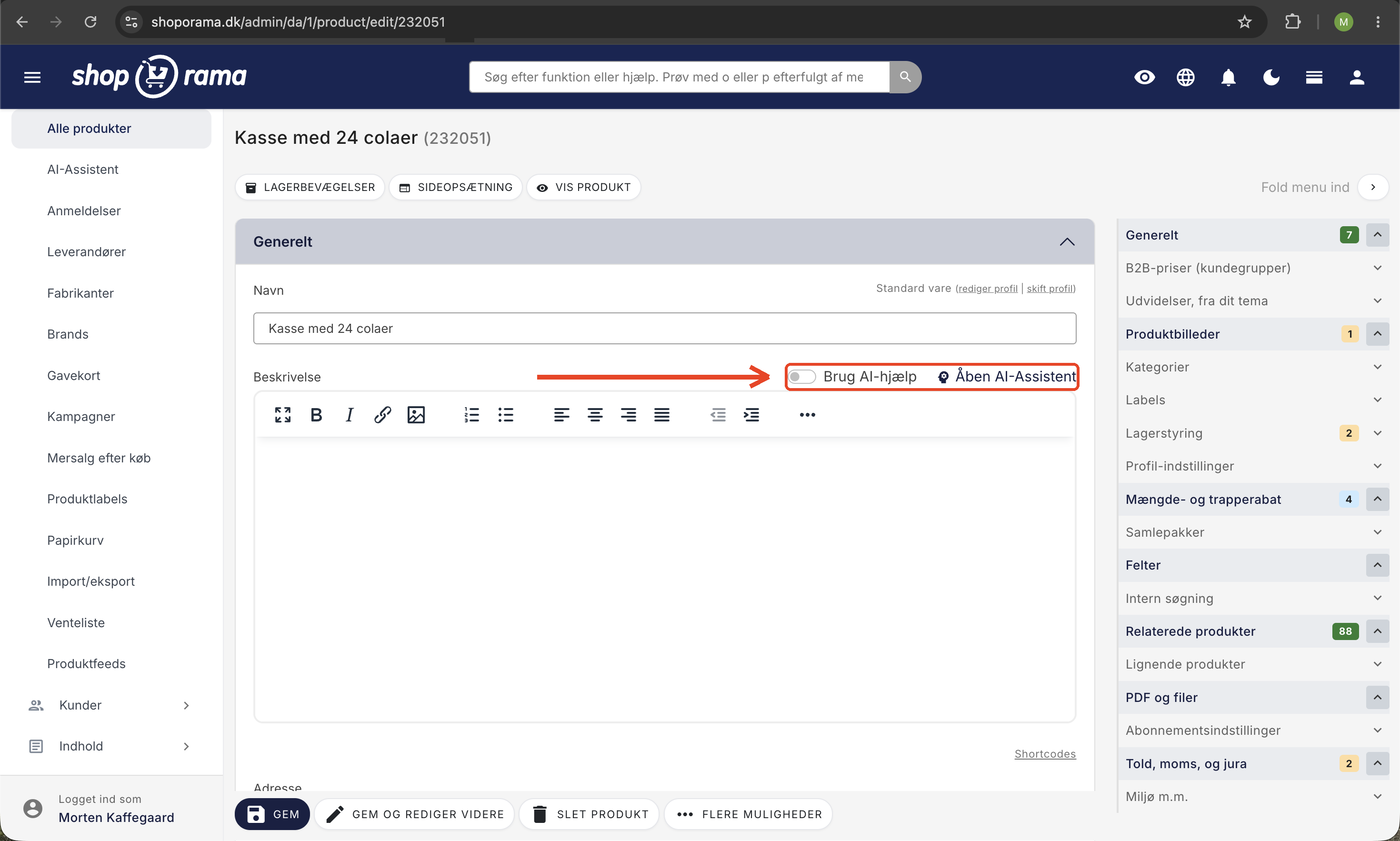Open the Shortcodes link
1400x841 pixels.
click(1045, 754)
